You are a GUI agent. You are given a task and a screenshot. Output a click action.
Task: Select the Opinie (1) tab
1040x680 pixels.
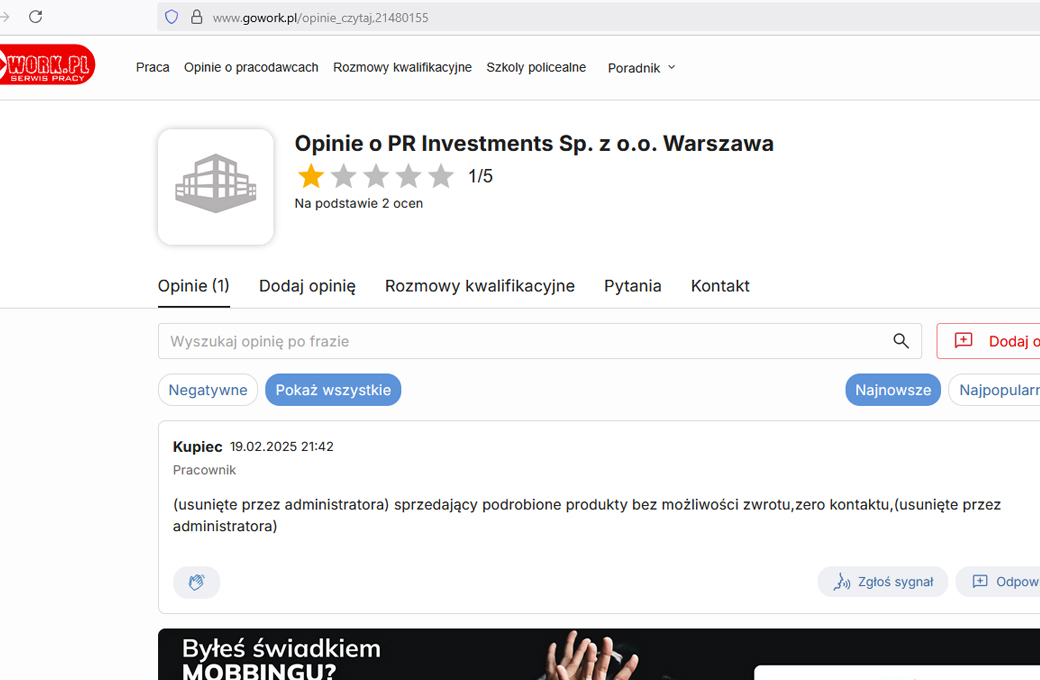[x=194, y=286]
